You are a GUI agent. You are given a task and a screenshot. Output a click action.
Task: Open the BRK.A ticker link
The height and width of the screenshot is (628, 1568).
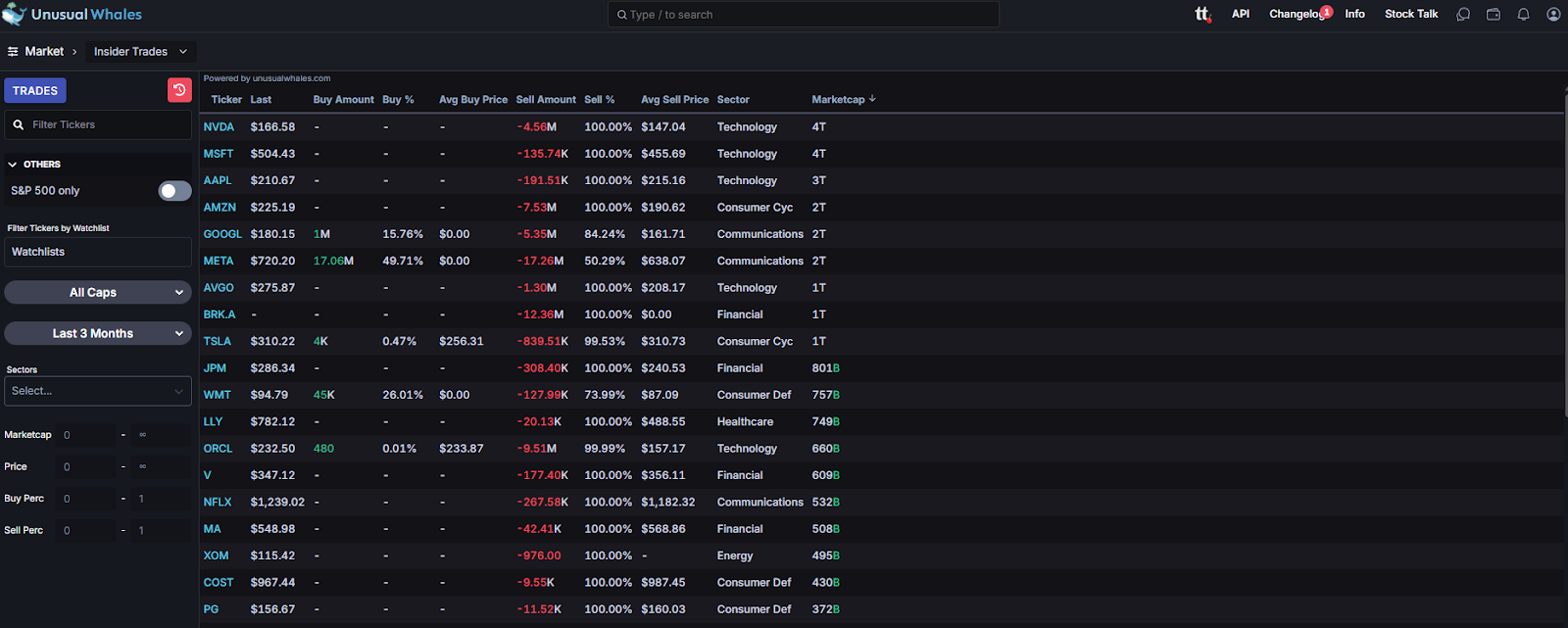[220, 314]
